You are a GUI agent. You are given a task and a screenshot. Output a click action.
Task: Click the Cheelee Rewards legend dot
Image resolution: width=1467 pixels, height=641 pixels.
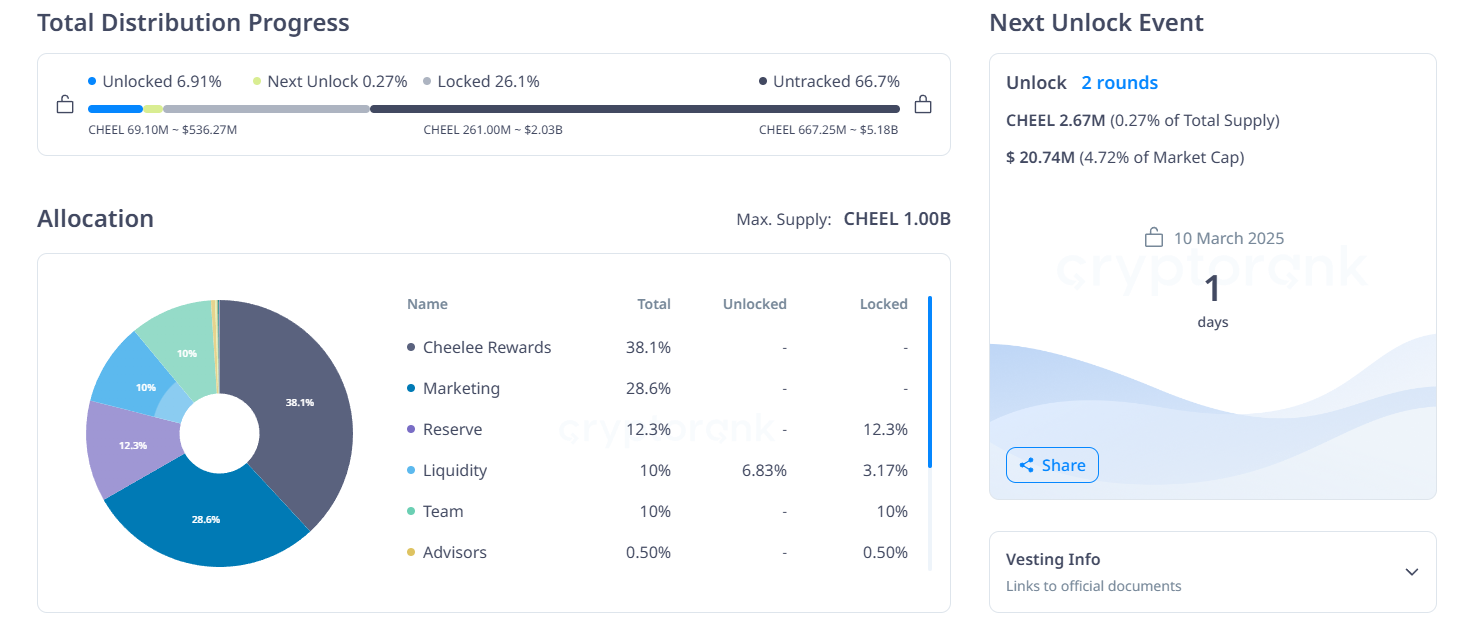[411, 347]
